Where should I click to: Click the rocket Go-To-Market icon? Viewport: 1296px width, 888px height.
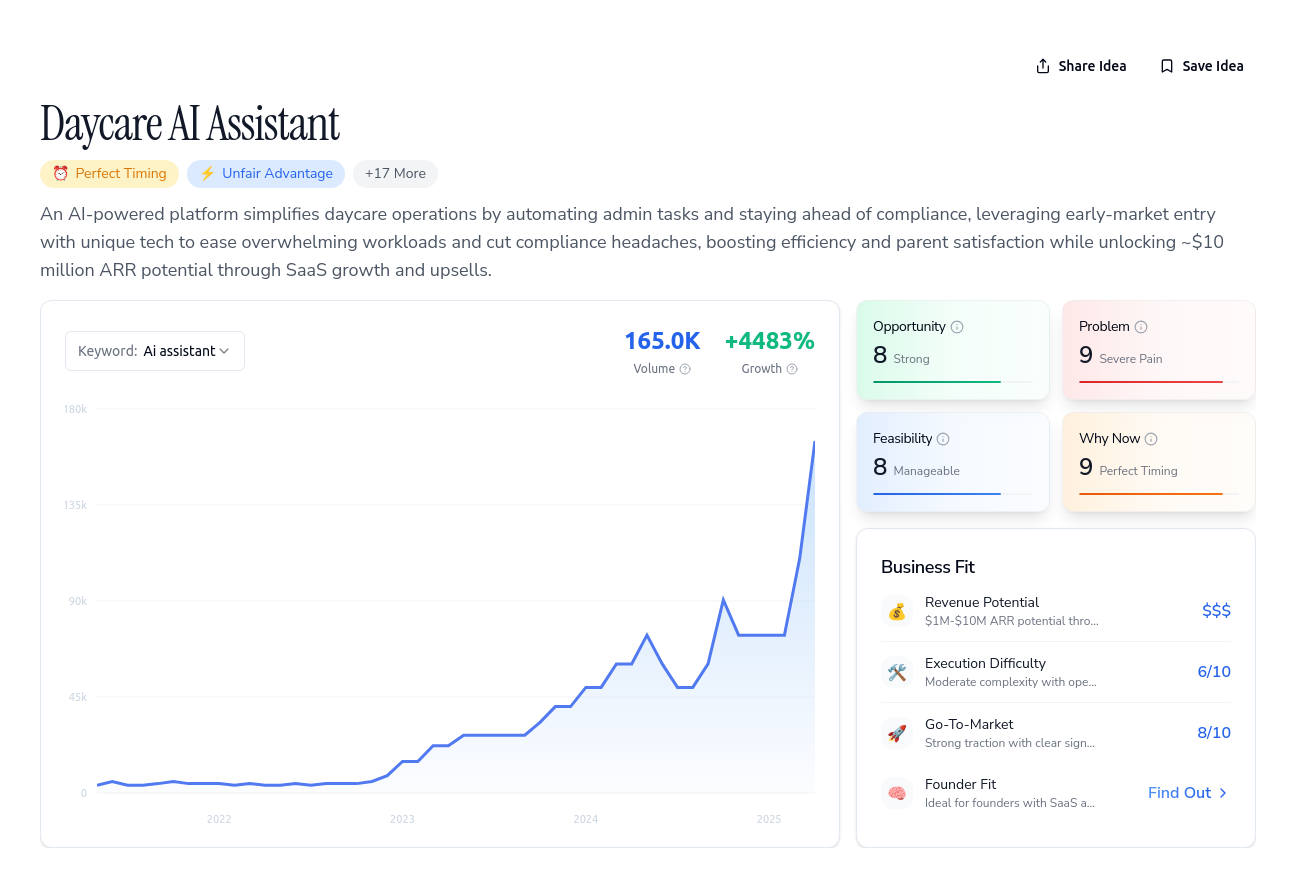897,733
